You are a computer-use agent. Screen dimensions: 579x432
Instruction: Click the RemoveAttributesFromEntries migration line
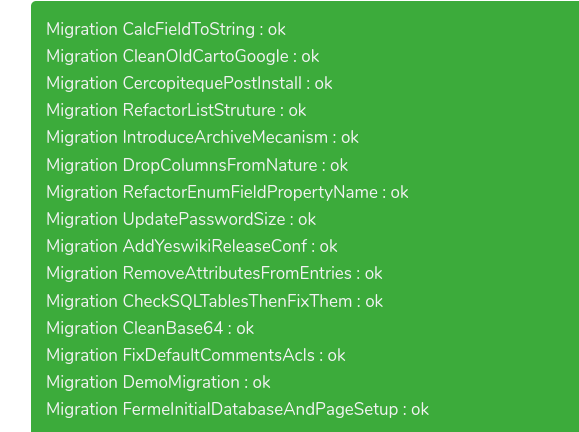(214, 274)
